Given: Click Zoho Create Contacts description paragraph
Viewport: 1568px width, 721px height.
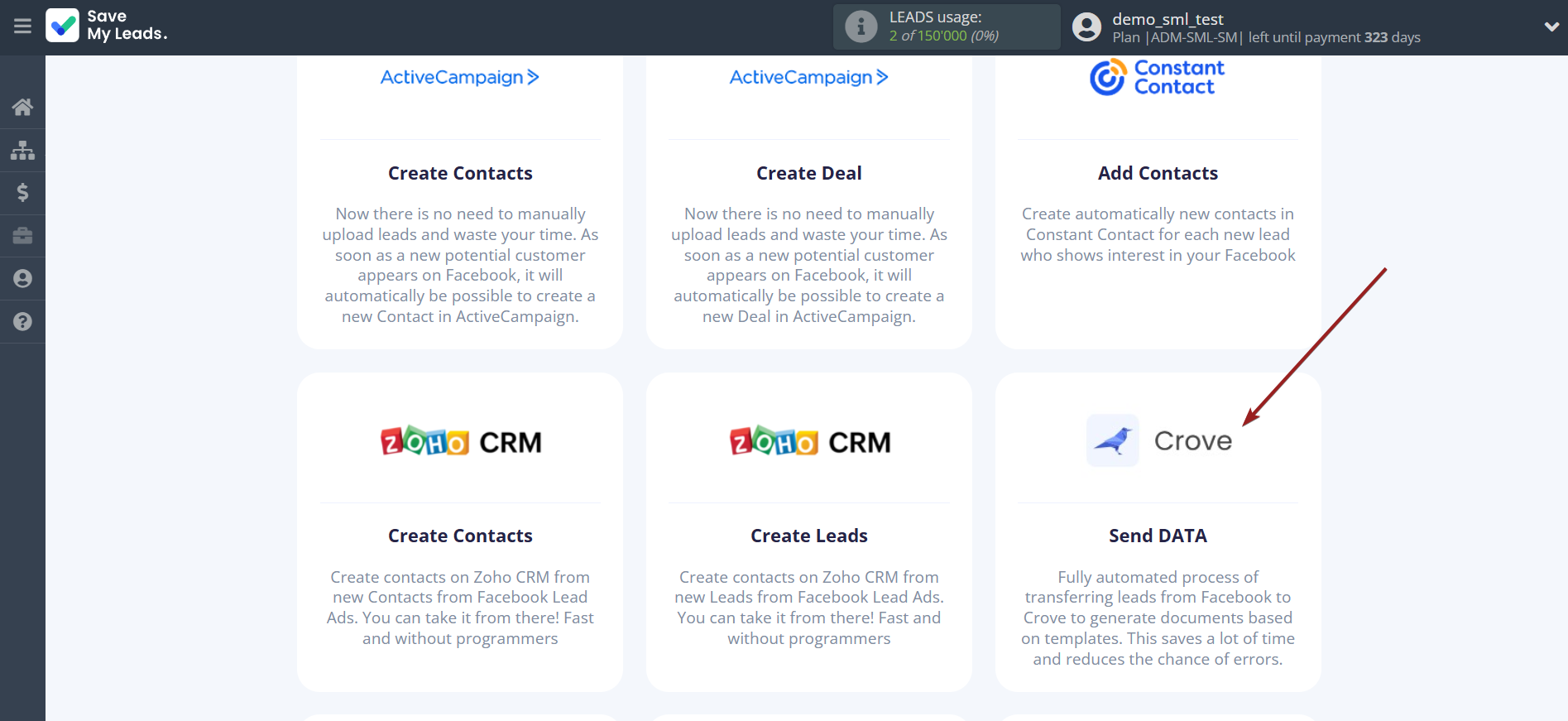Looking at the screenshot, I should coord(460,608).
